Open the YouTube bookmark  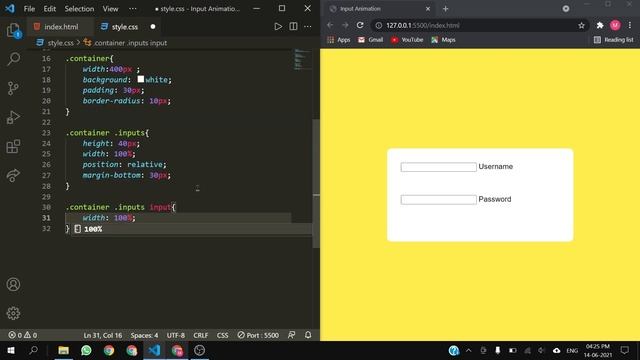[407, 40]
